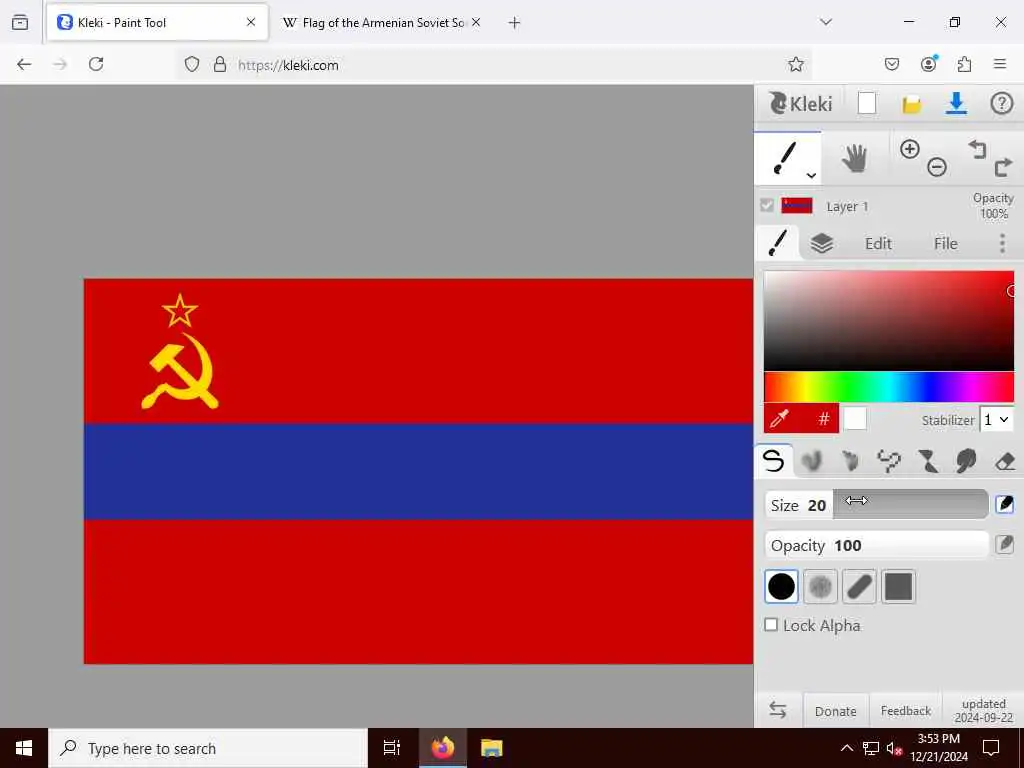Image resolution: width=1024 pixels, height=768 pixels.
Task: Create a new image with blank page icon
Action: coord(867,103)
